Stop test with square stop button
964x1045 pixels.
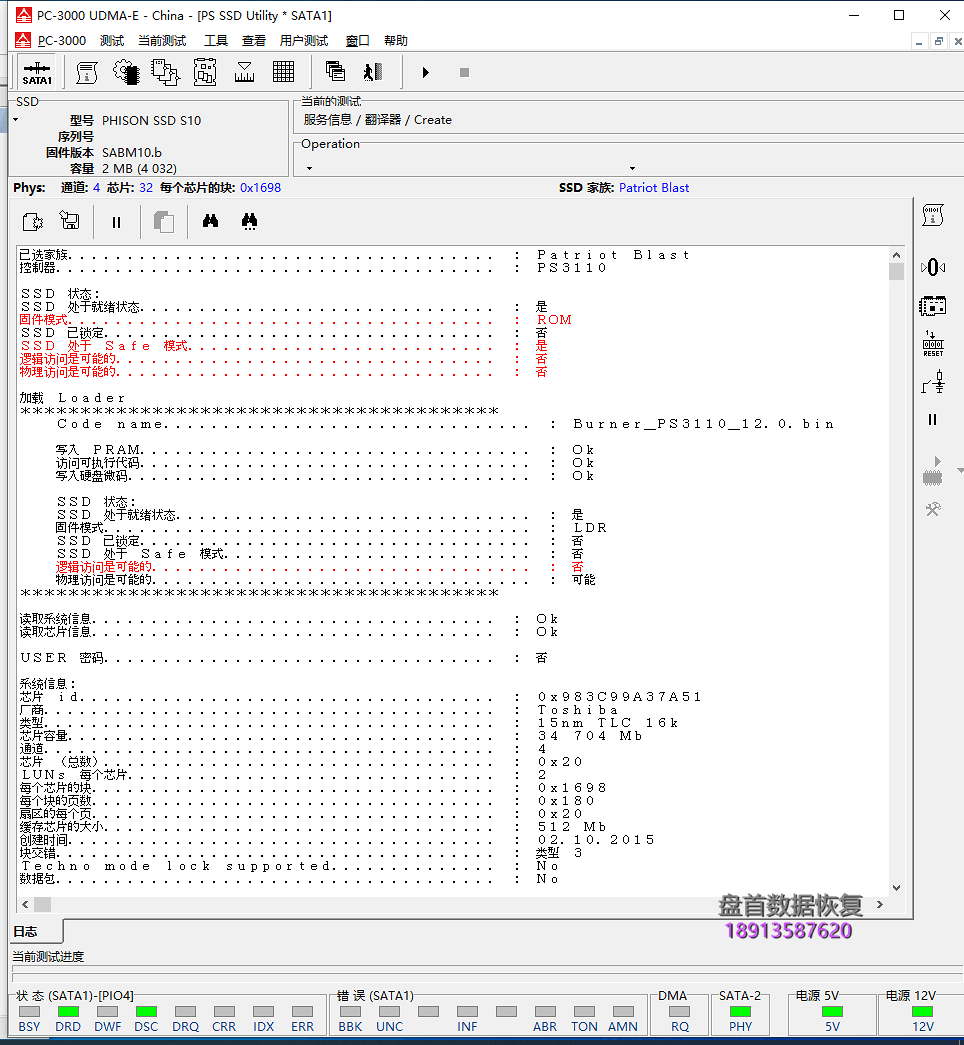pyautogui.click(x=464, y=72)
